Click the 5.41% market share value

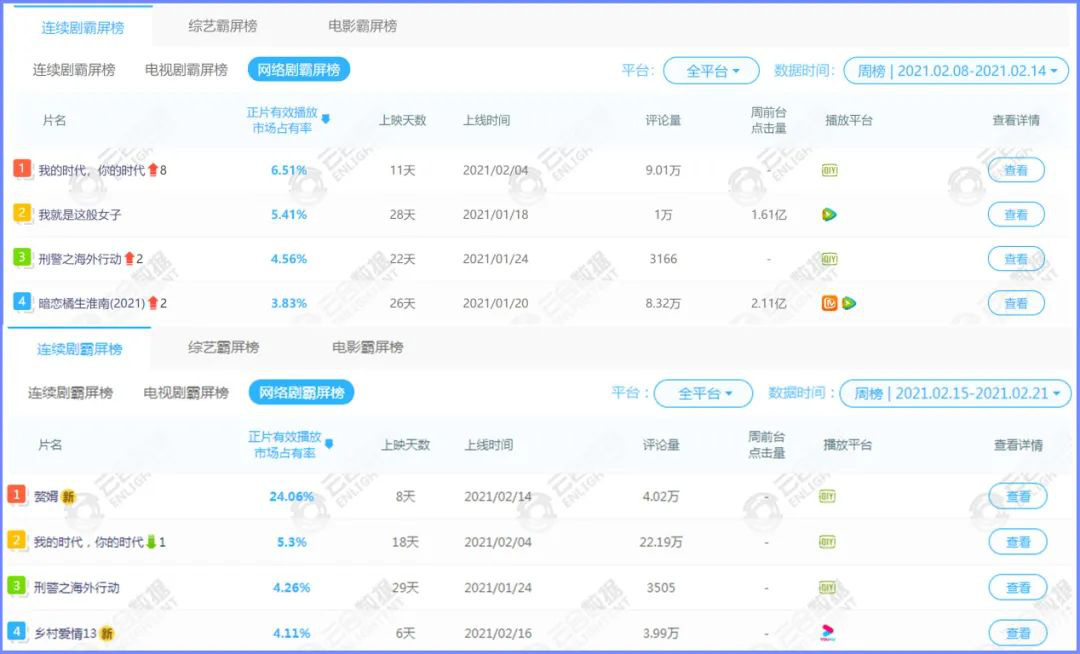(289, 215)
